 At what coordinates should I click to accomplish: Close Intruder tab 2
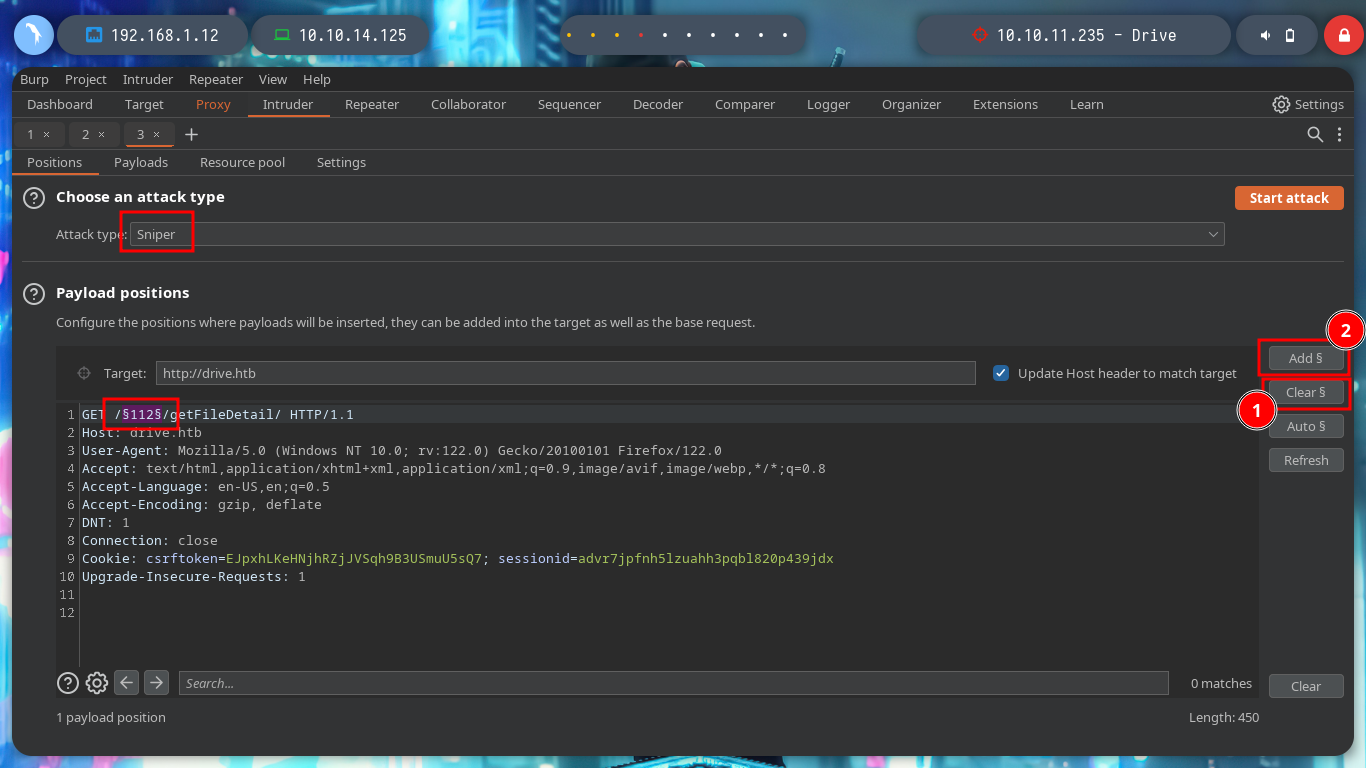click(x=101, y=134)
